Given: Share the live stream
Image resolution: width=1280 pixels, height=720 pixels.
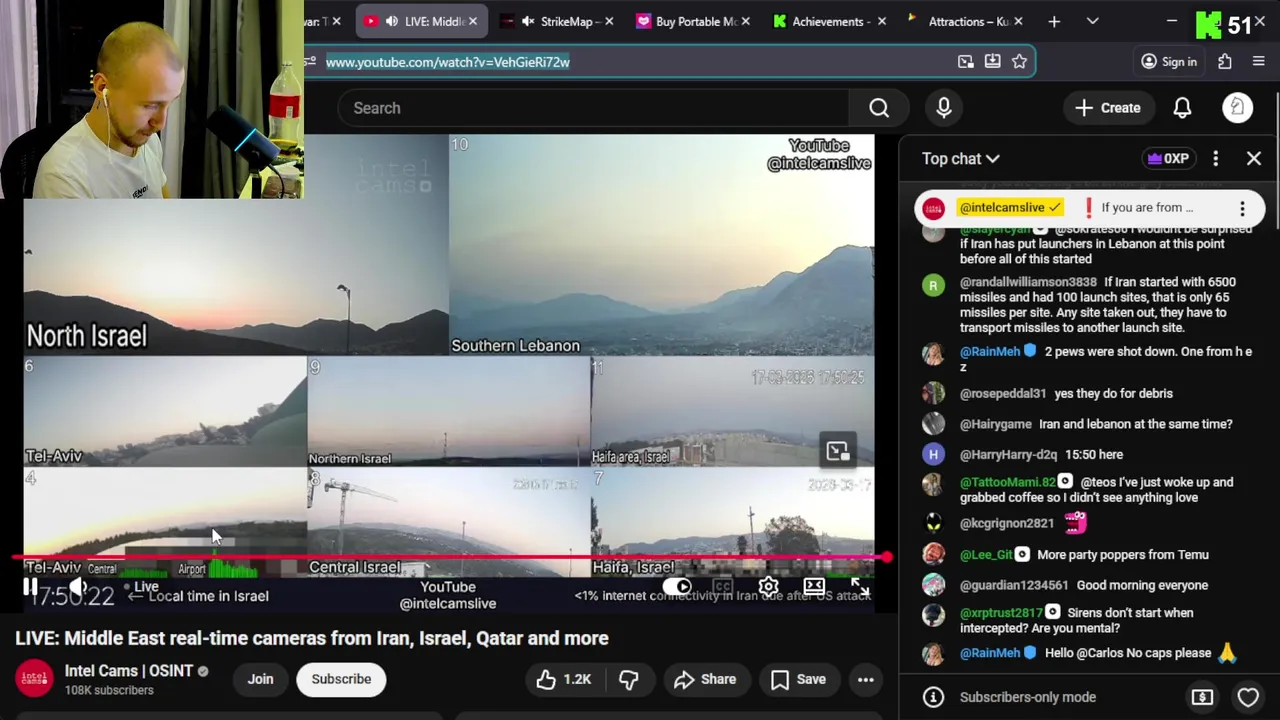Looking at the screenshot, I should (705, 679).
